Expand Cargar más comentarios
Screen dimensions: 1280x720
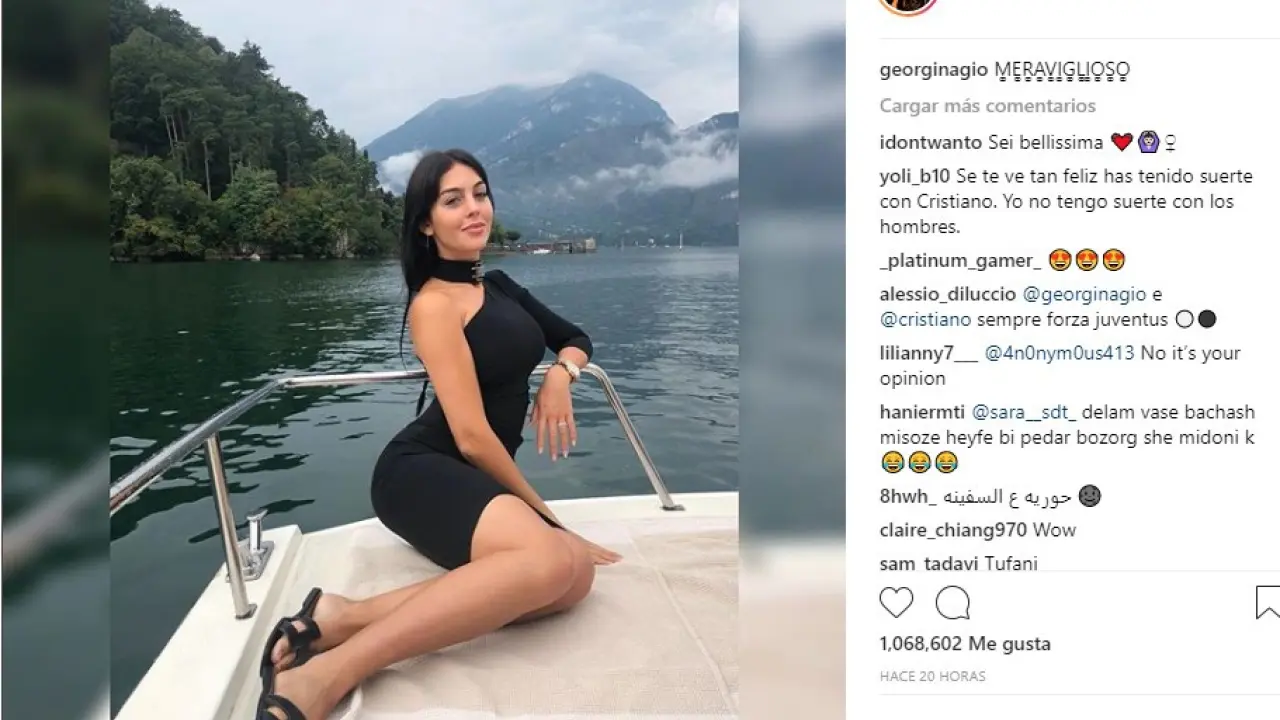pos(988,106)
